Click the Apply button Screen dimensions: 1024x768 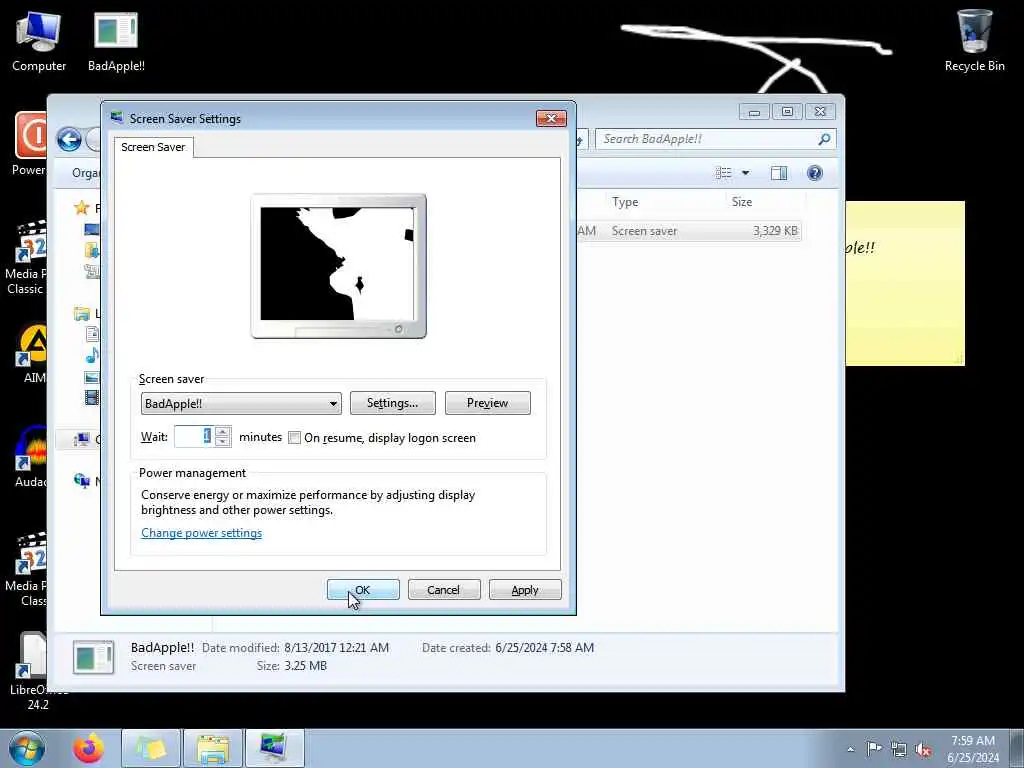tap(524, 590)
